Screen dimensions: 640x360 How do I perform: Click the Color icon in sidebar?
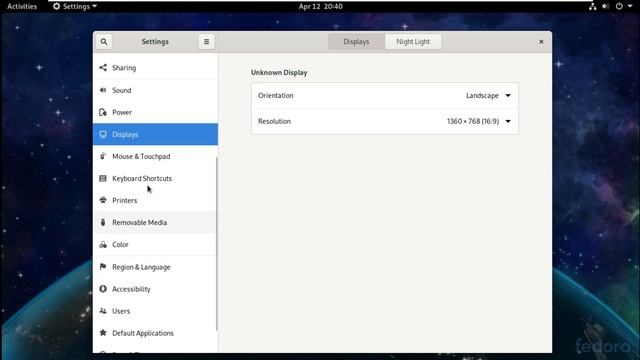coord(103,244)
